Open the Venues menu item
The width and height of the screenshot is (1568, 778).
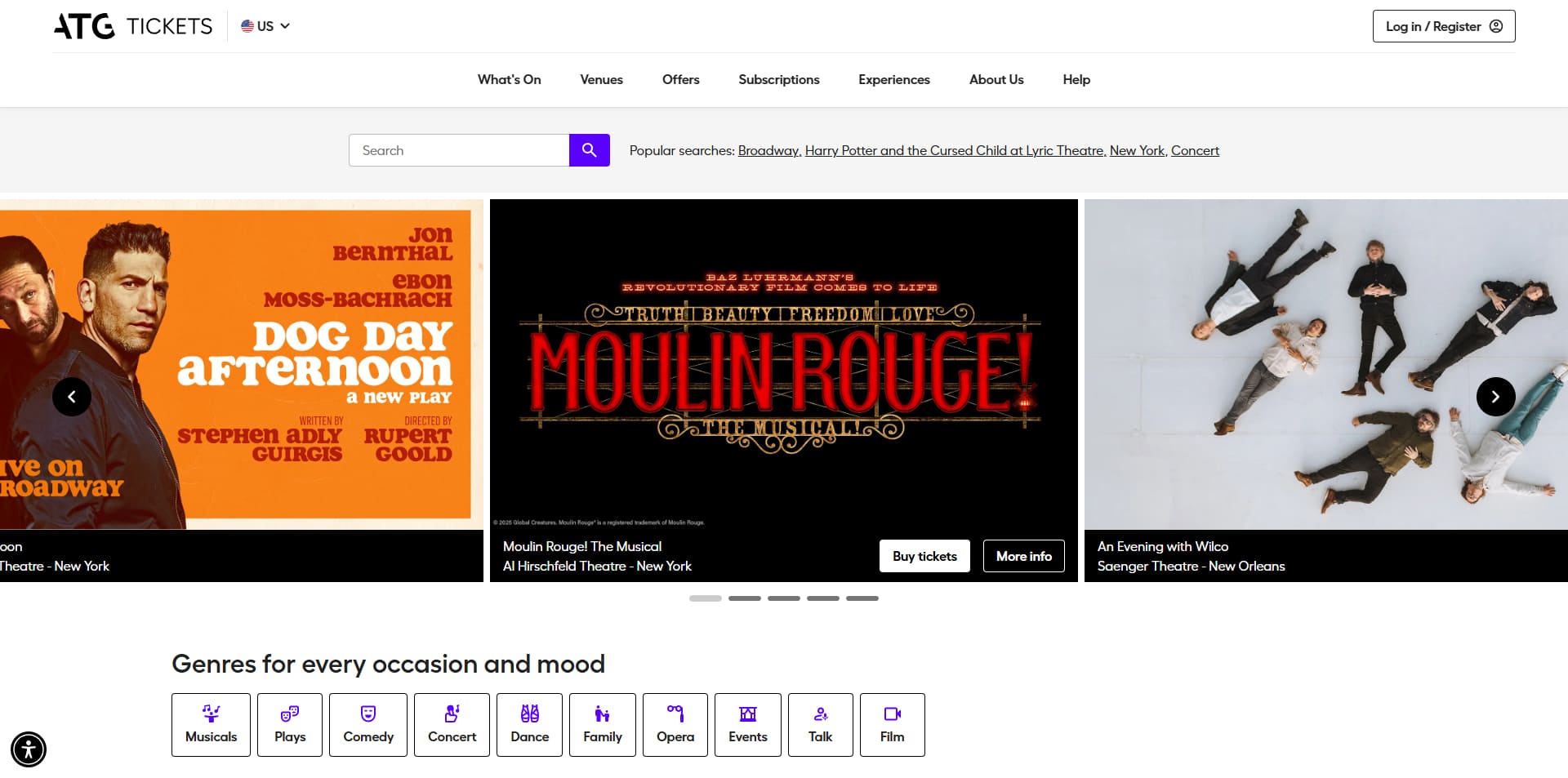coord(601,79)
